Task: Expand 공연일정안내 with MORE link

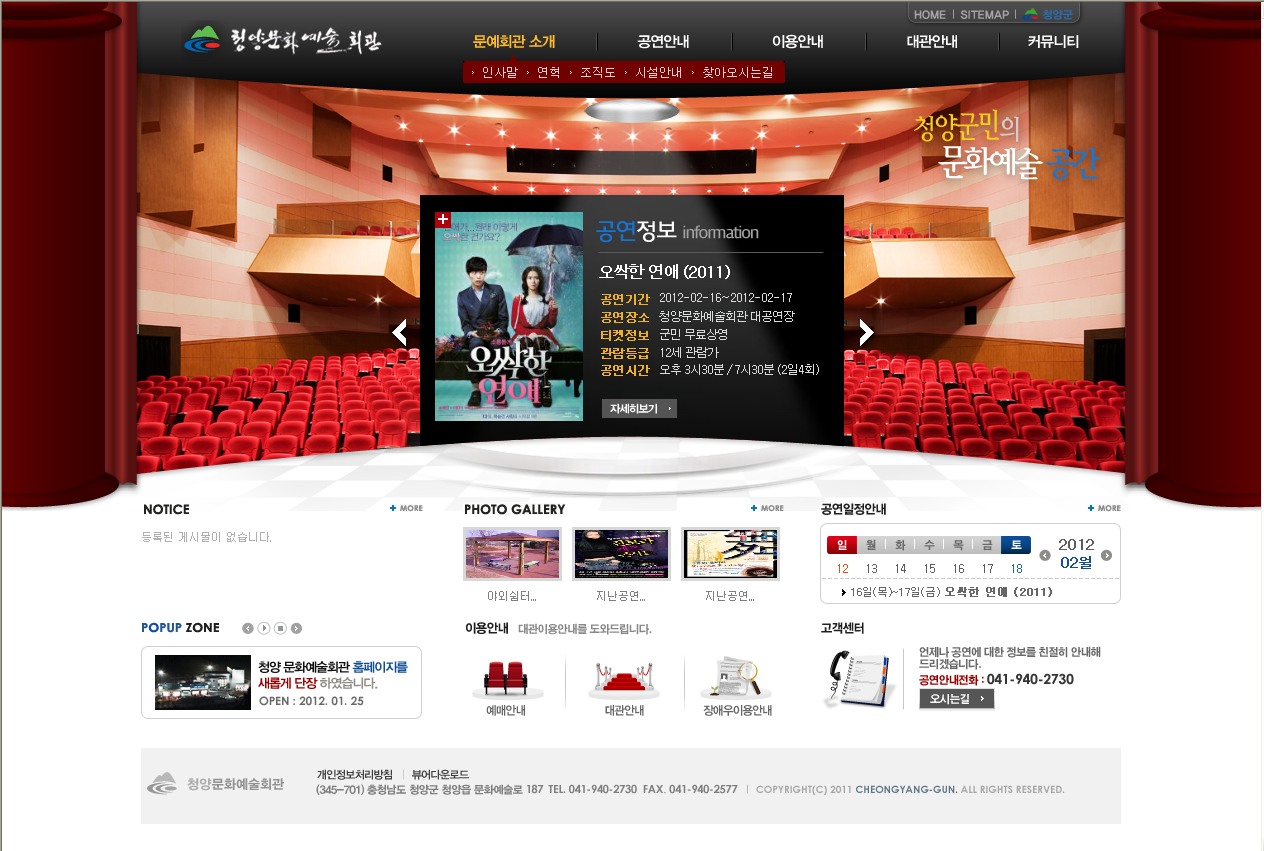Action: pyautogui.click(x=1104, y=508)
